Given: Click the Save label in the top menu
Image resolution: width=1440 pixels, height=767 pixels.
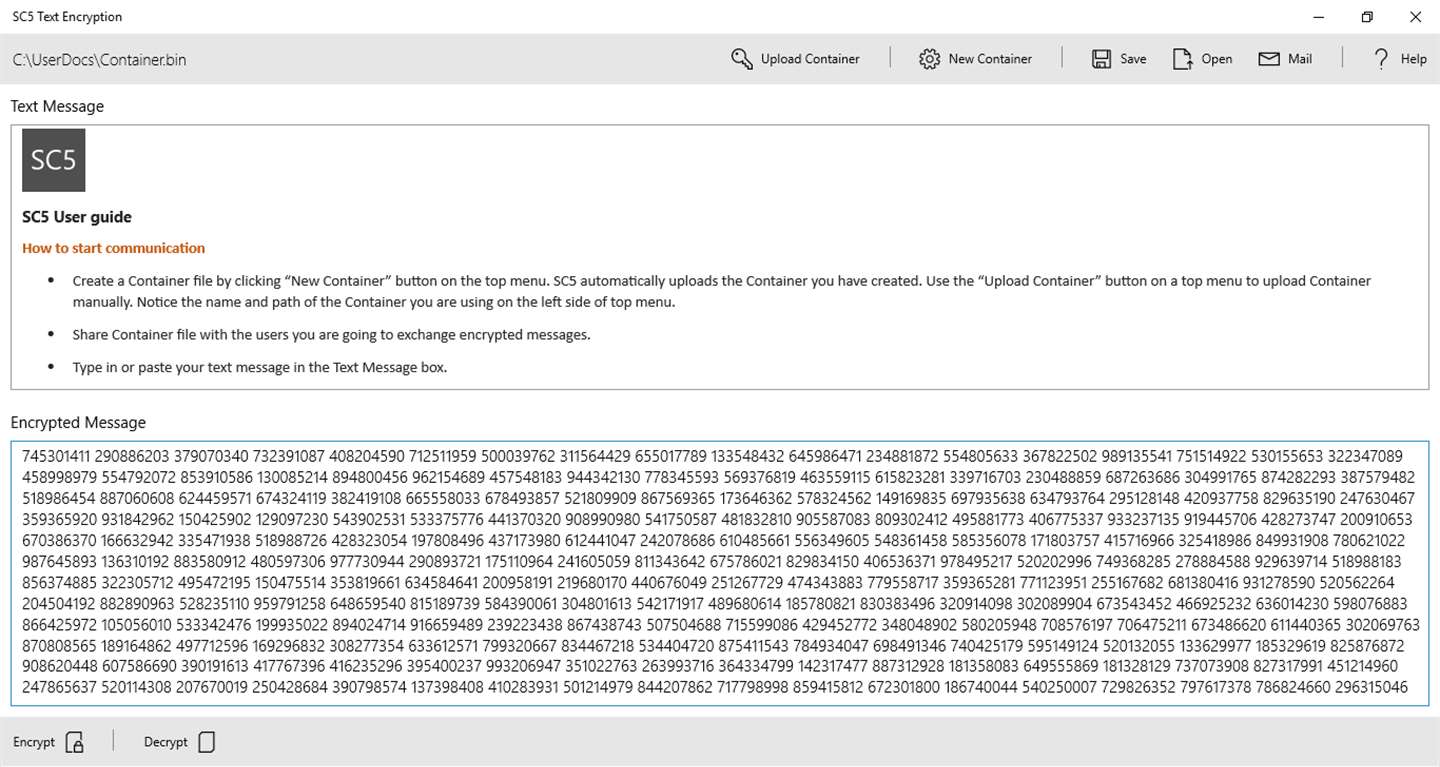Looking at the screenshot, I should pos(1133,59).
